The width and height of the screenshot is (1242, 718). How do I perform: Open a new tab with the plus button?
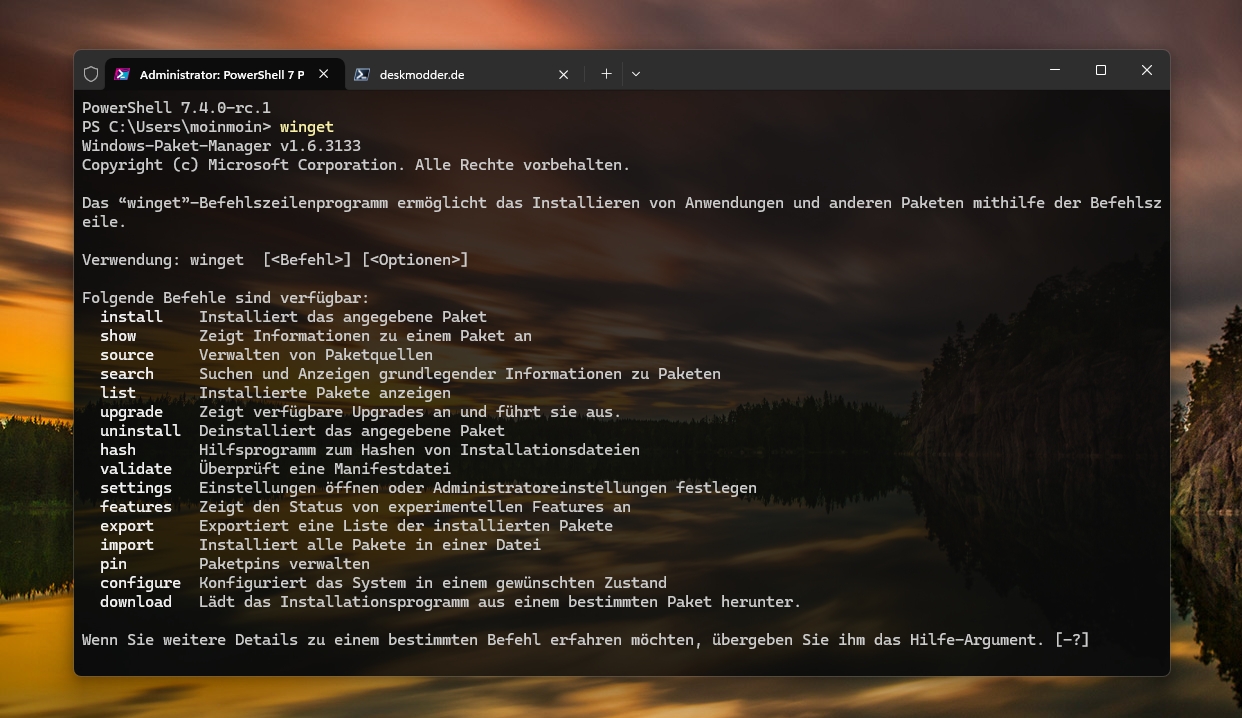606,74
